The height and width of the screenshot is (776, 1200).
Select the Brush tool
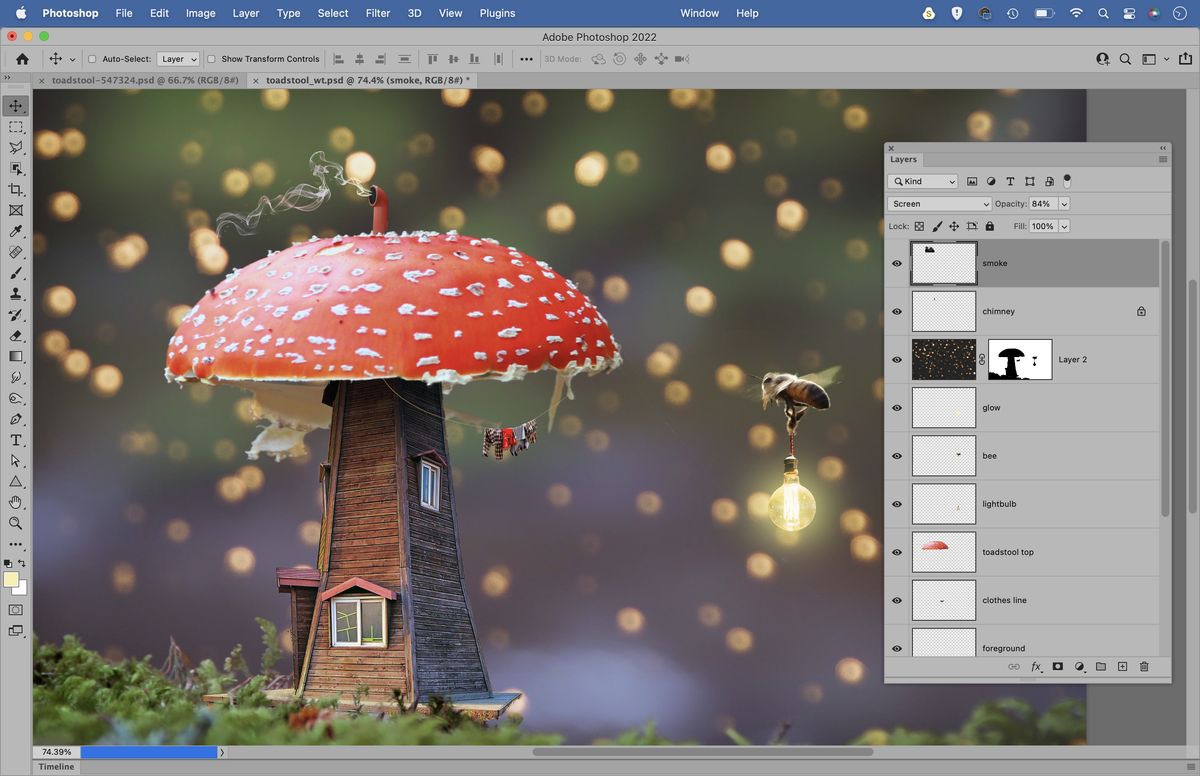pos(16,273)
